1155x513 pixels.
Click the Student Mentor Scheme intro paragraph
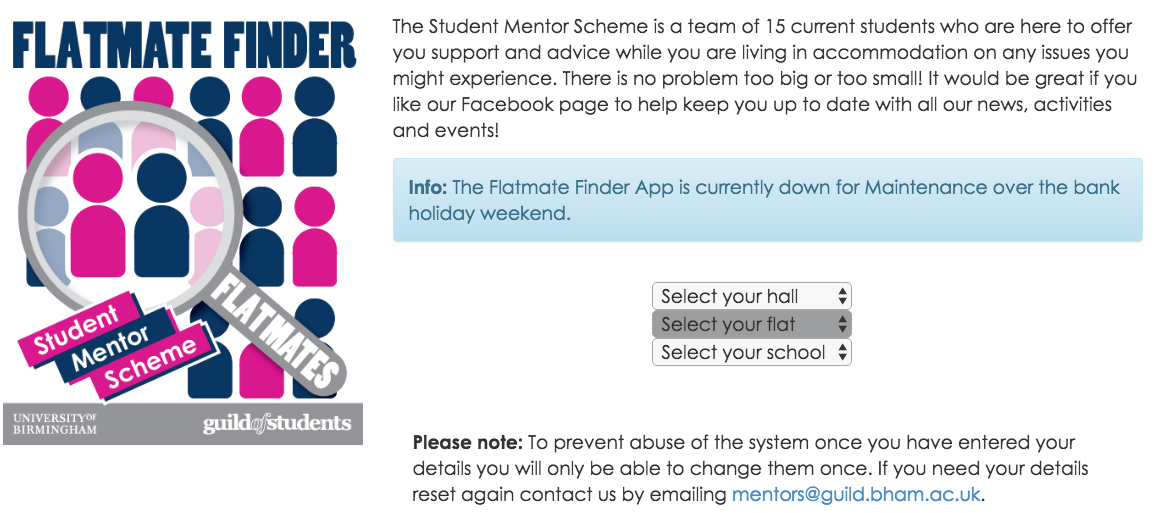(x=765, y=77)
